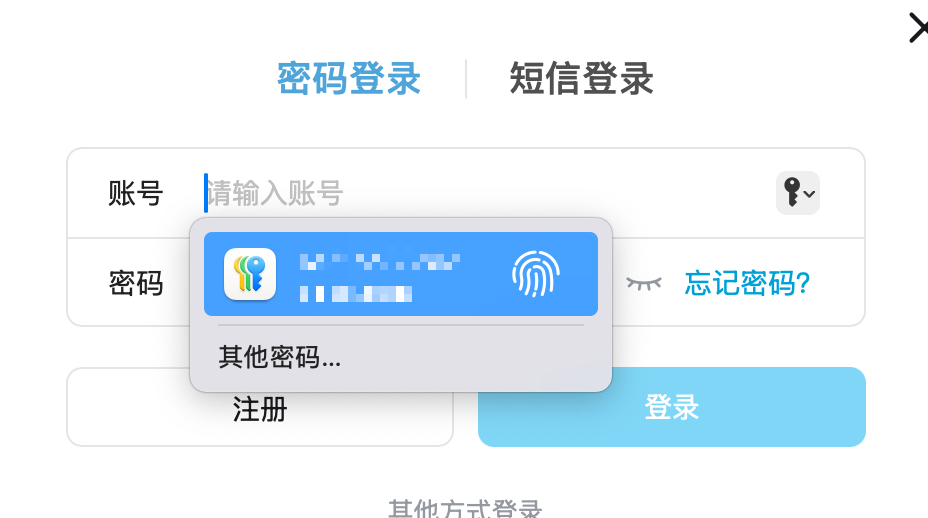Open the 忘记密码? link
The height and width of the screenshot is (518, 928).
(747, 283)
